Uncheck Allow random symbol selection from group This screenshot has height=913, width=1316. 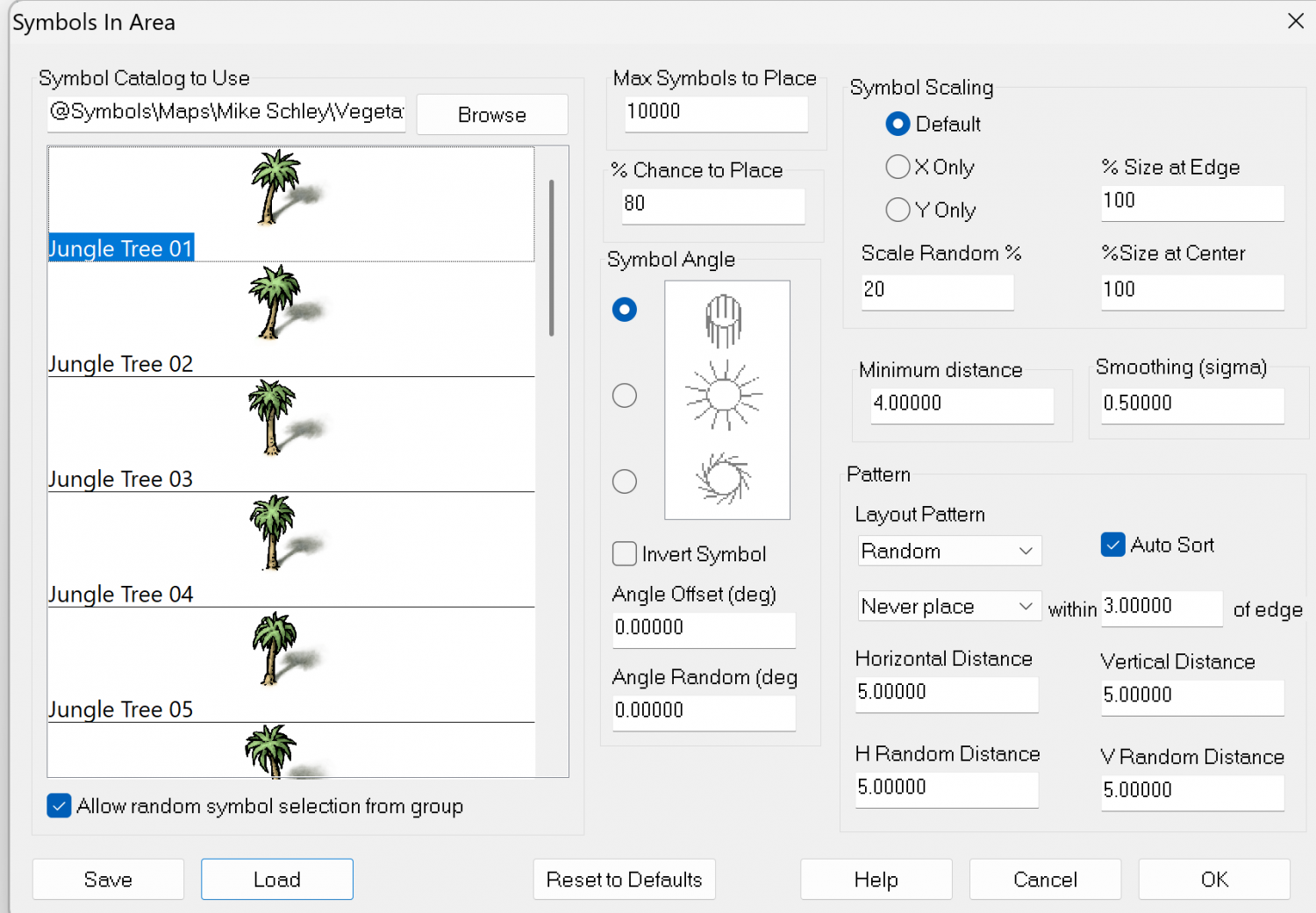click(x=60, y=806)
